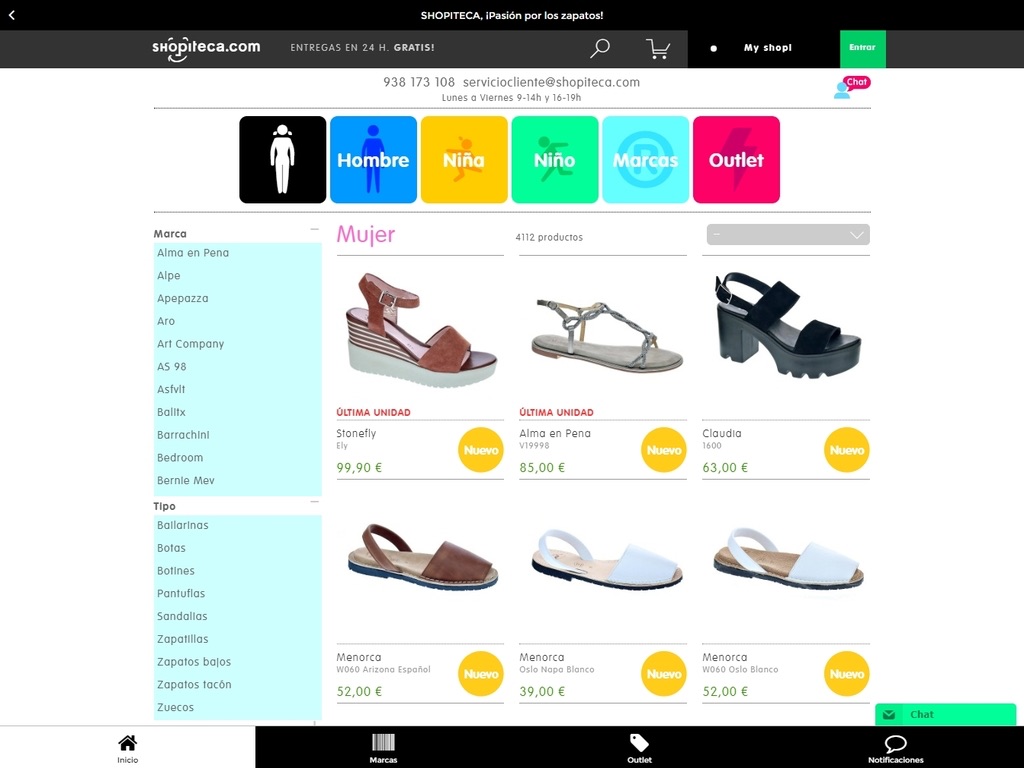Open the search magnifier icon
1024x768 pixels.
[x=600, y=48]
